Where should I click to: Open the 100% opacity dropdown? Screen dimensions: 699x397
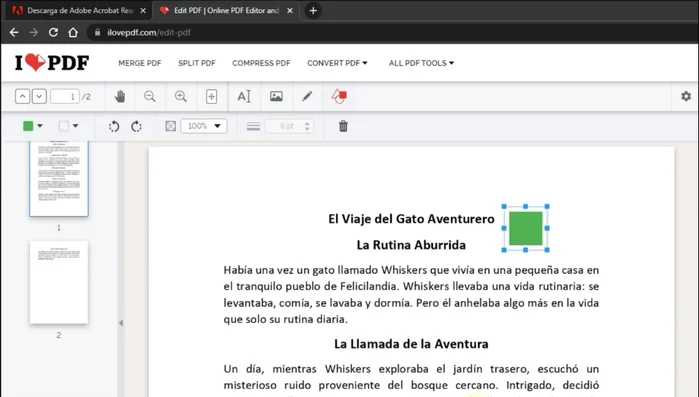tap(204, 126)
